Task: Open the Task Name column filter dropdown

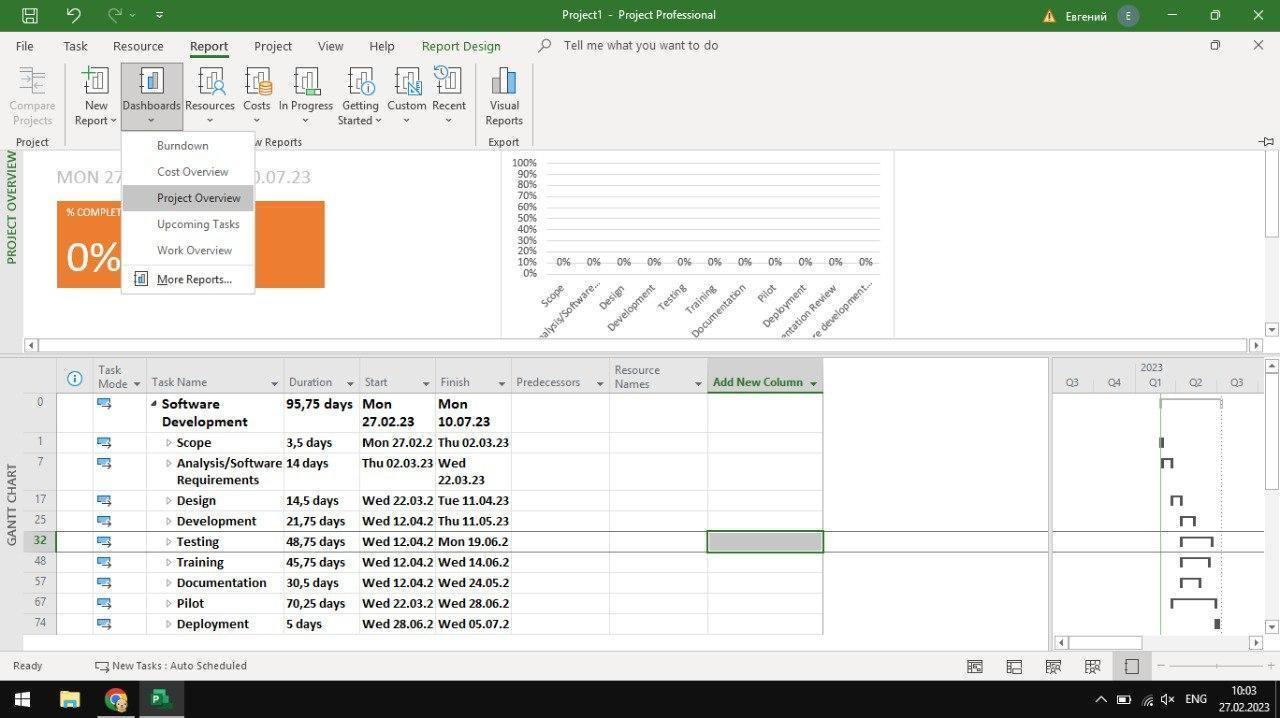Action: pyautogui.click(x=274, y=384)
